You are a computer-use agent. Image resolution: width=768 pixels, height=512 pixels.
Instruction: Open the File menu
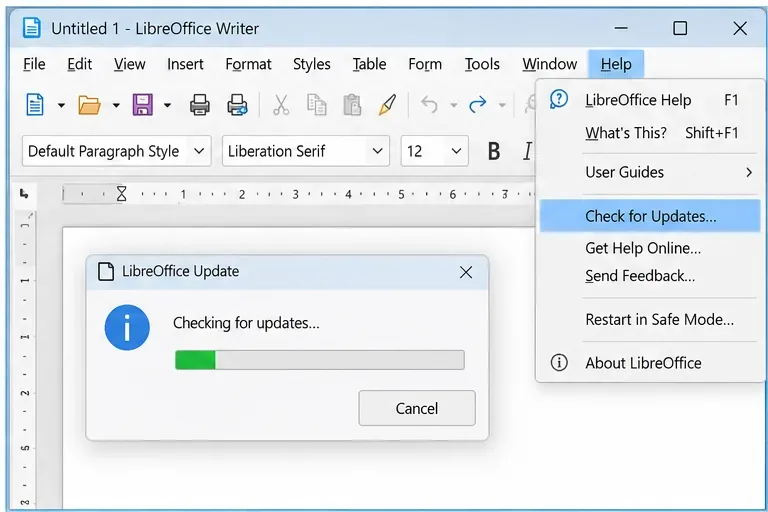[34, 64]
